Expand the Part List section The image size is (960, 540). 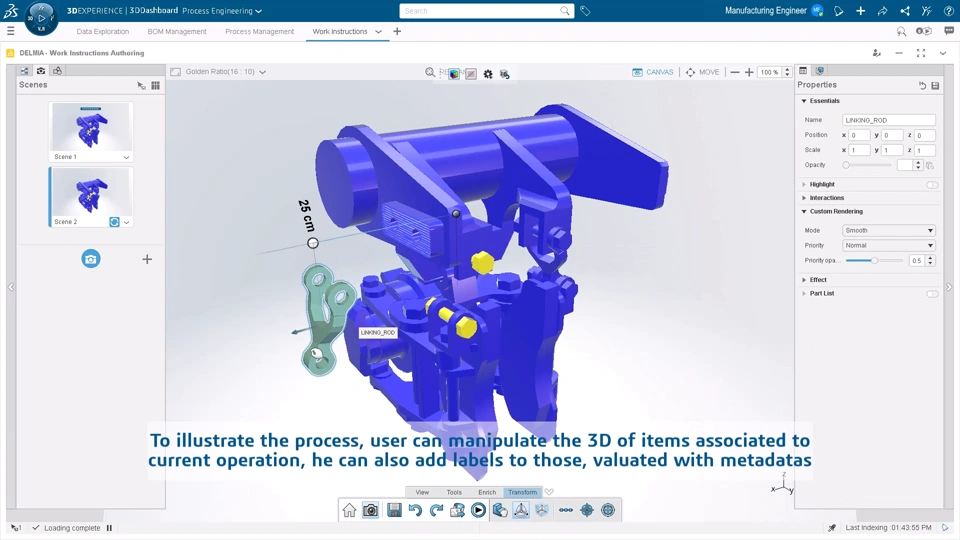click(804, 293)
